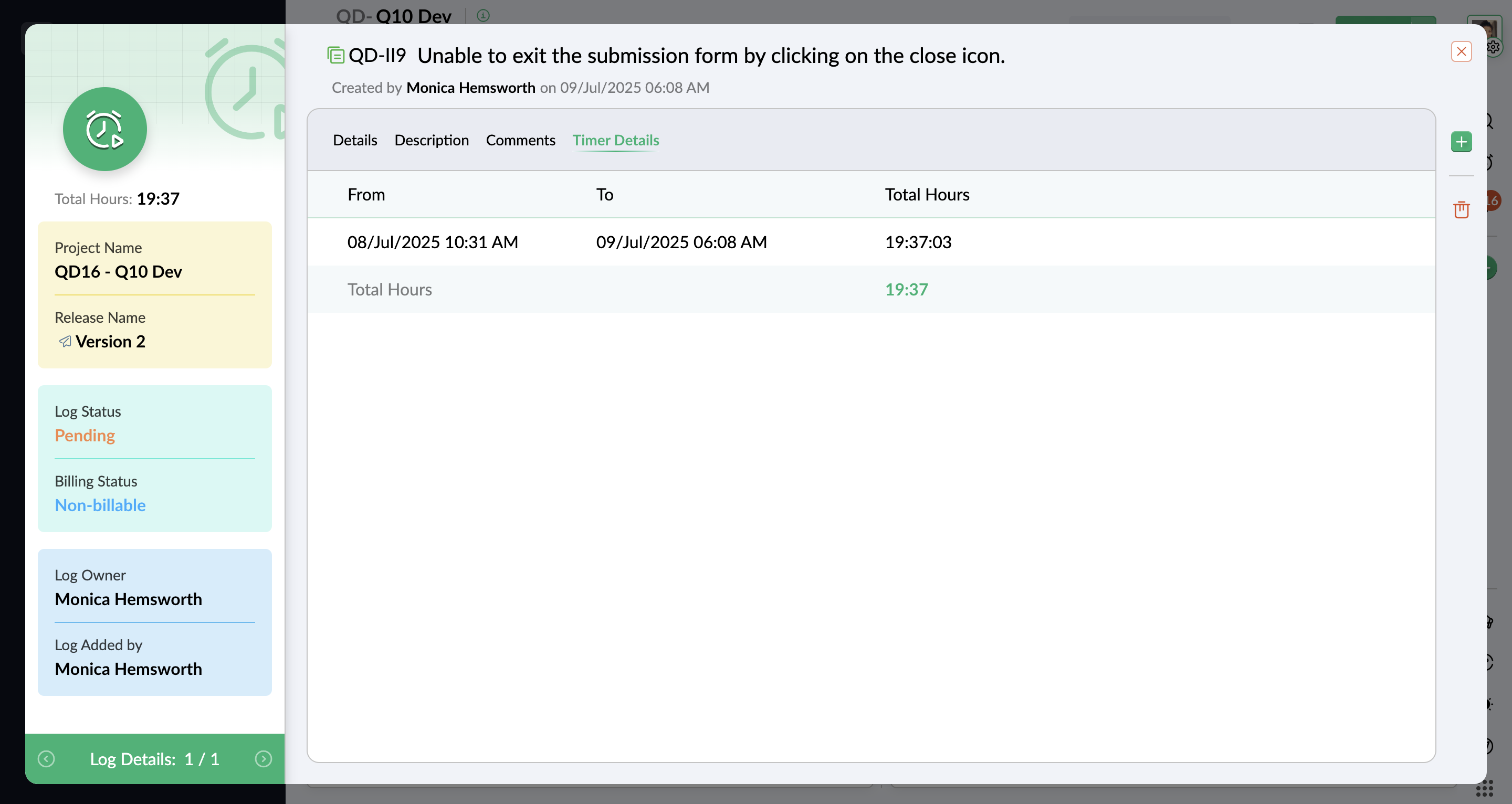Click the info icon beside Q10 Dev
Screen dimensions: 1512x804
click(483, 15)
